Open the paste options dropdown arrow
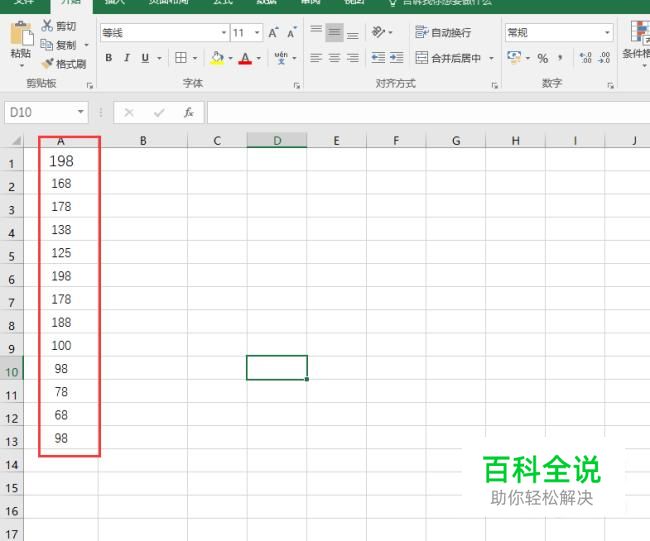650x541 pixels. tap(21, 66)
